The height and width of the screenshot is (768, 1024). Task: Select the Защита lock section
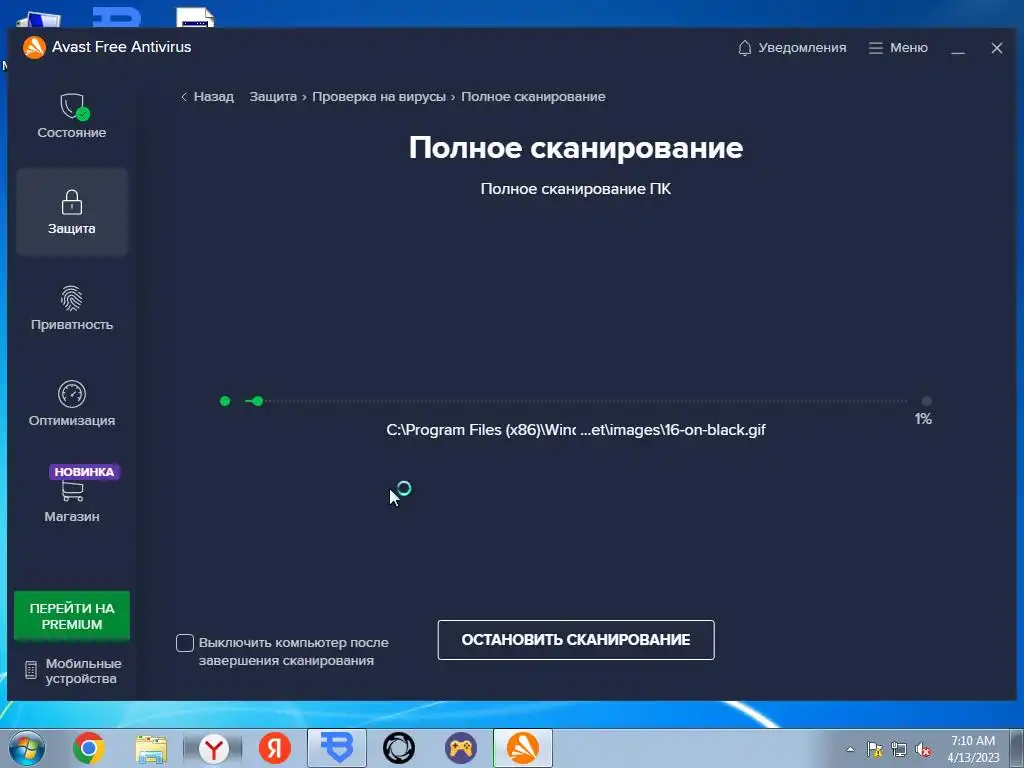click(72, 212)
